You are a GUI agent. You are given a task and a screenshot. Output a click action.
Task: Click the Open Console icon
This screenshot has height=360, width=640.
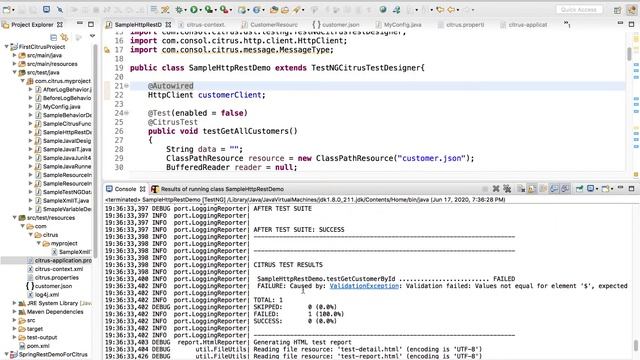point(606,189)
